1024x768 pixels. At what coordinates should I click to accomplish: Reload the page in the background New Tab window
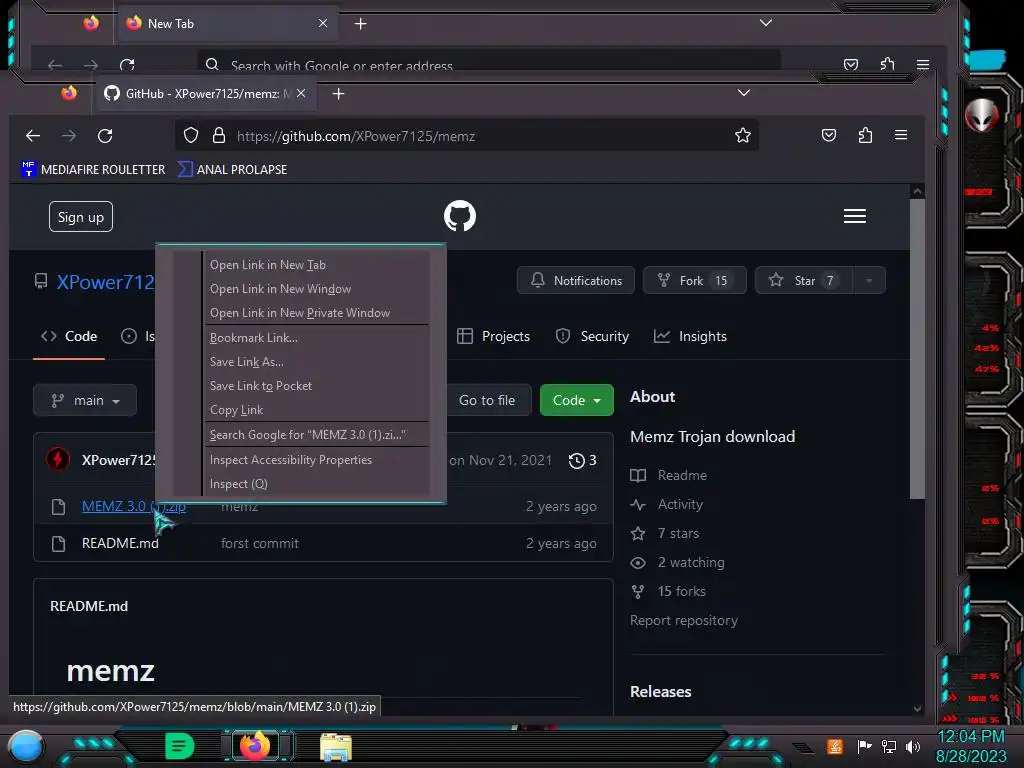point(127,65)
